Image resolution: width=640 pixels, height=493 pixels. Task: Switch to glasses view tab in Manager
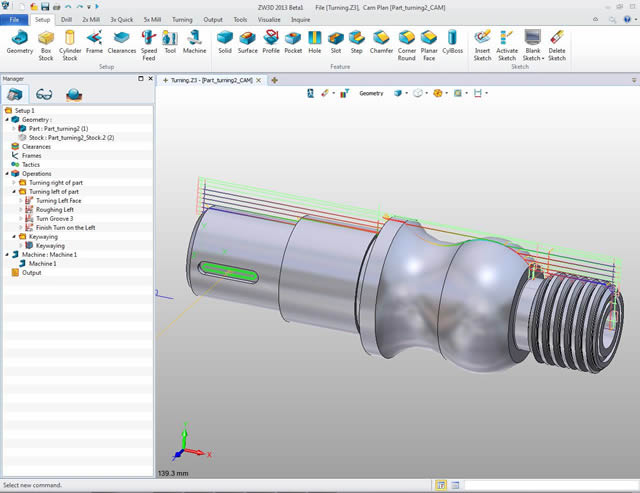[x=46, y=95]
